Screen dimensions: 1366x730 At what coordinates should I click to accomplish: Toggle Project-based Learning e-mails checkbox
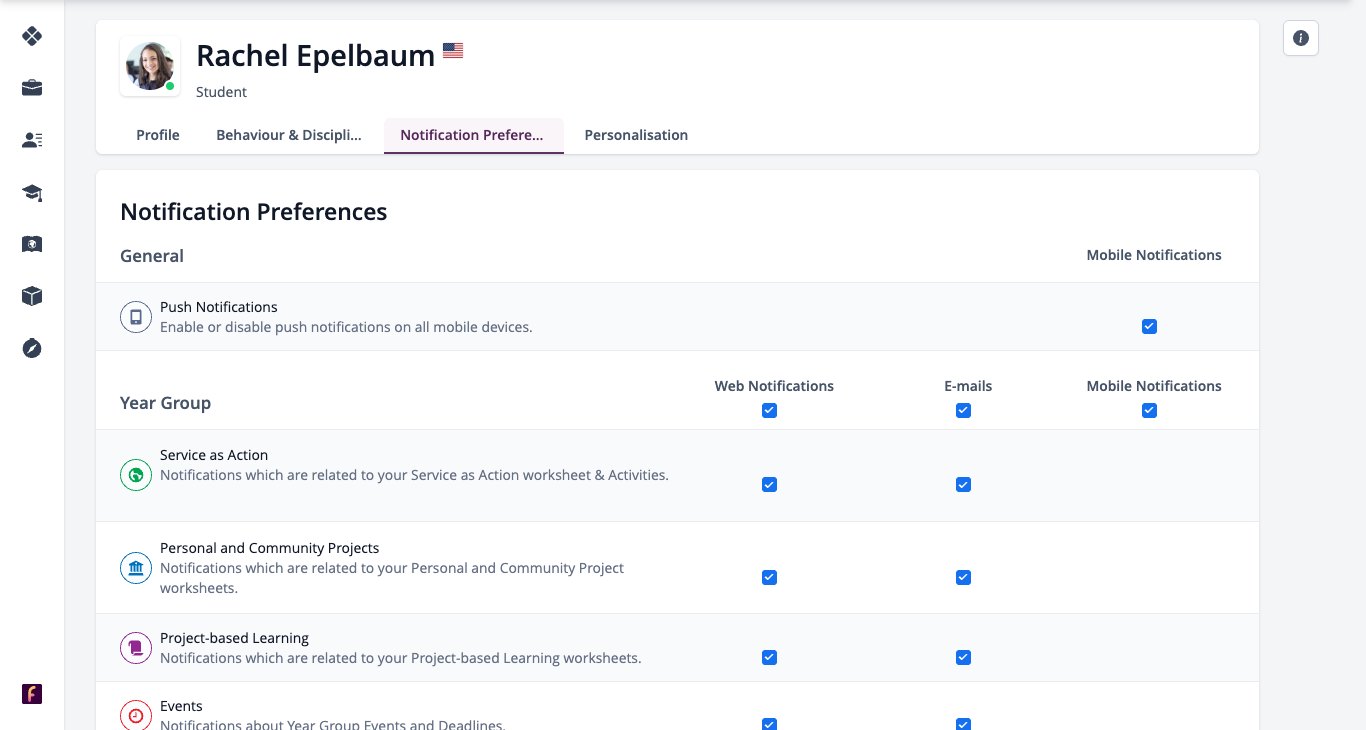point(963,658)
